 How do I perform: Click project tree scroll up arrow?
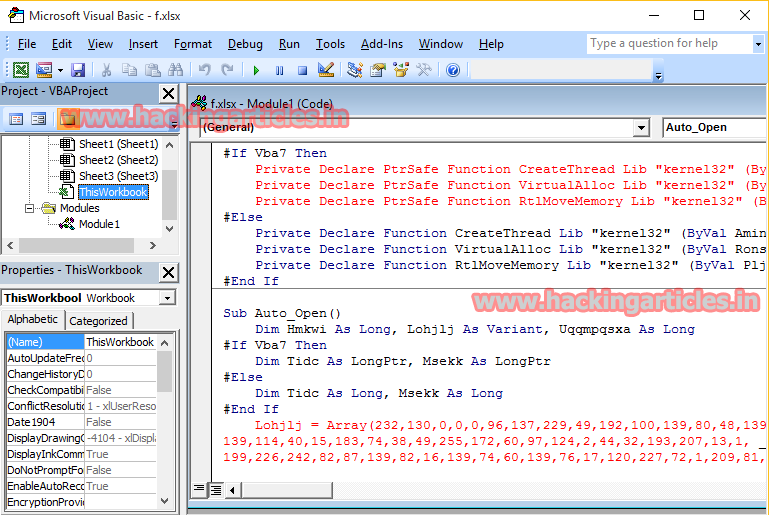pos(169,145)
